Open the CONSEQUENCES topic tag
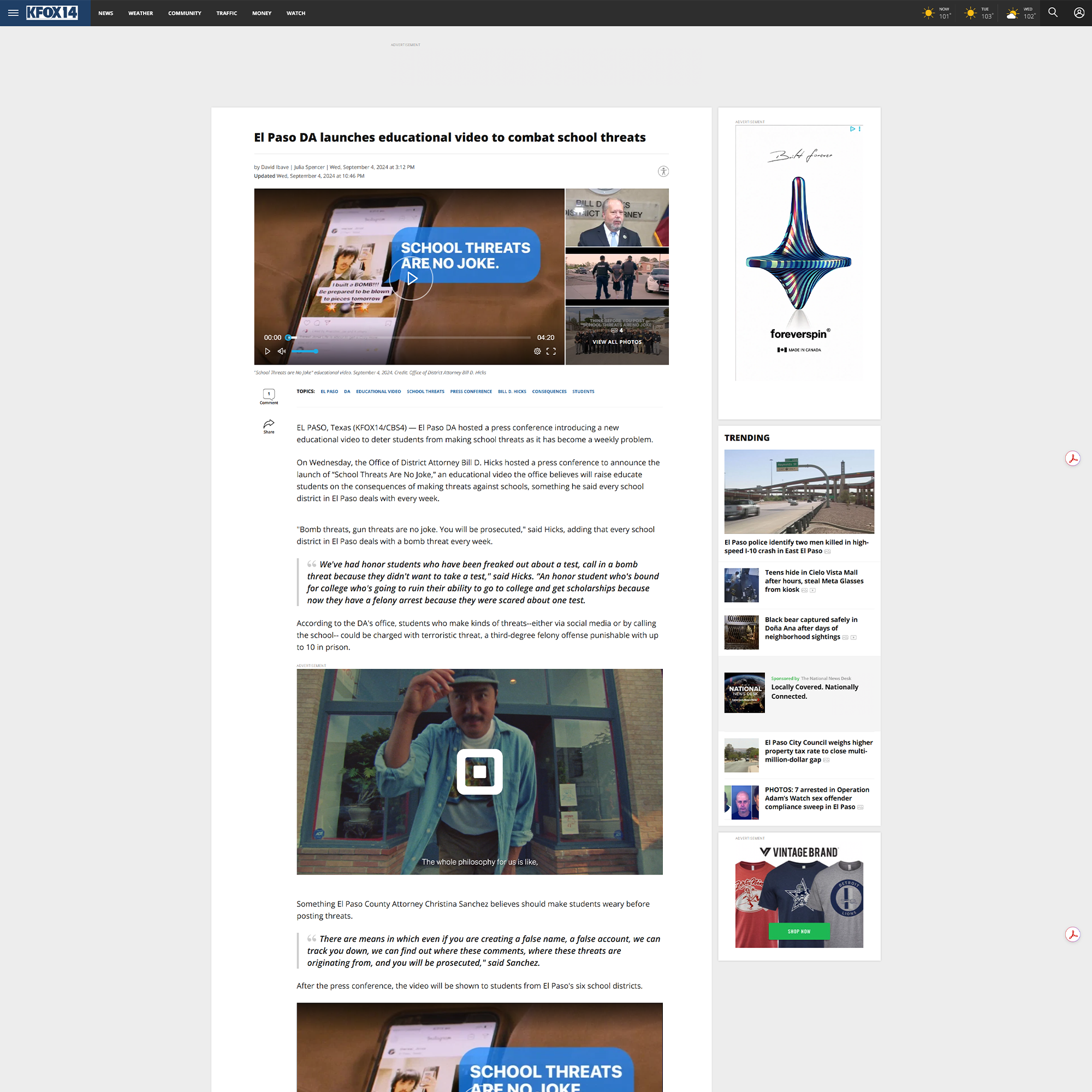 [549, 391]
